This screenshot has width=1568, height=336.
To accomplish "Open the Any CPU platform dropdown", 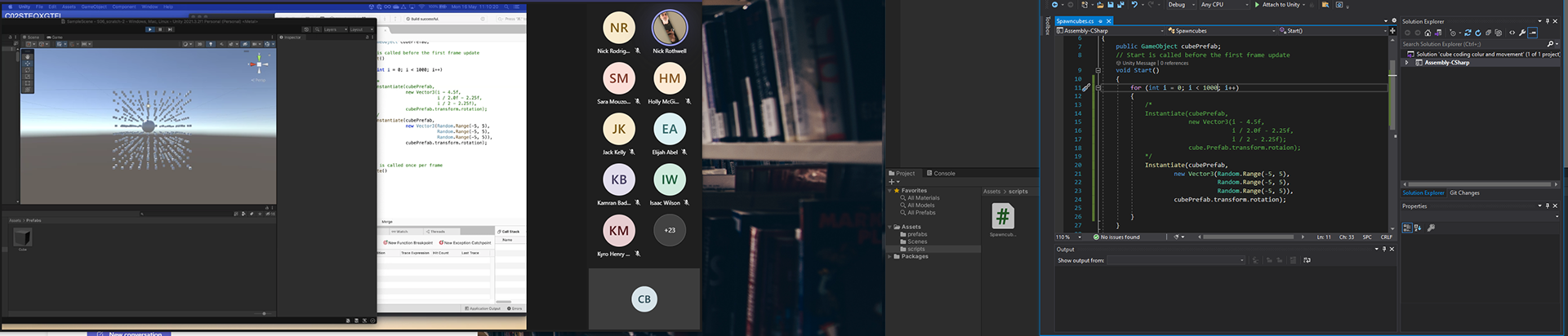I will pyautogui.click(x=1224, y=4).
